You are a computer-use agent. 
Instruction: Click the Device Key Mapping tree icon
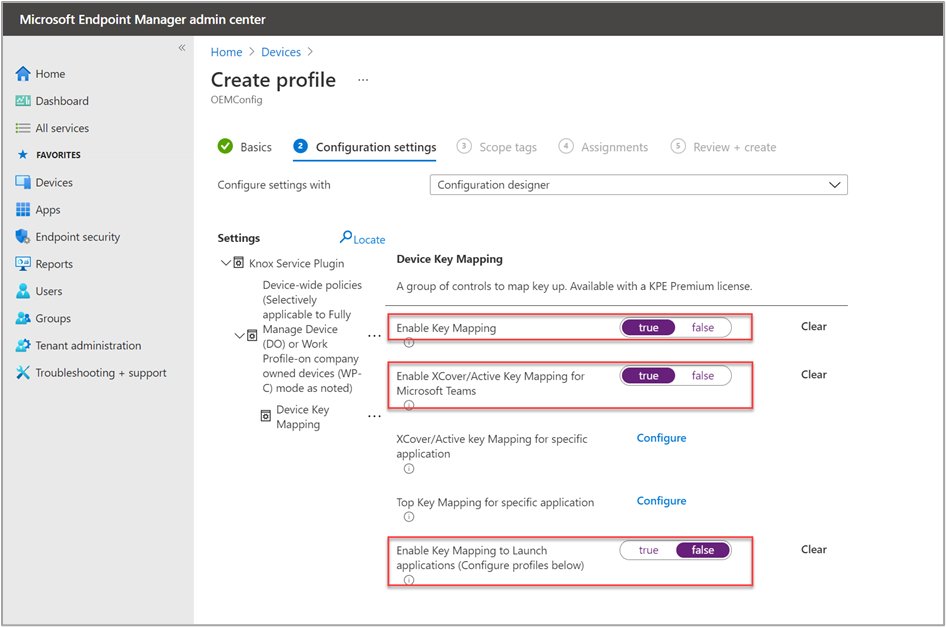[265, 416]
